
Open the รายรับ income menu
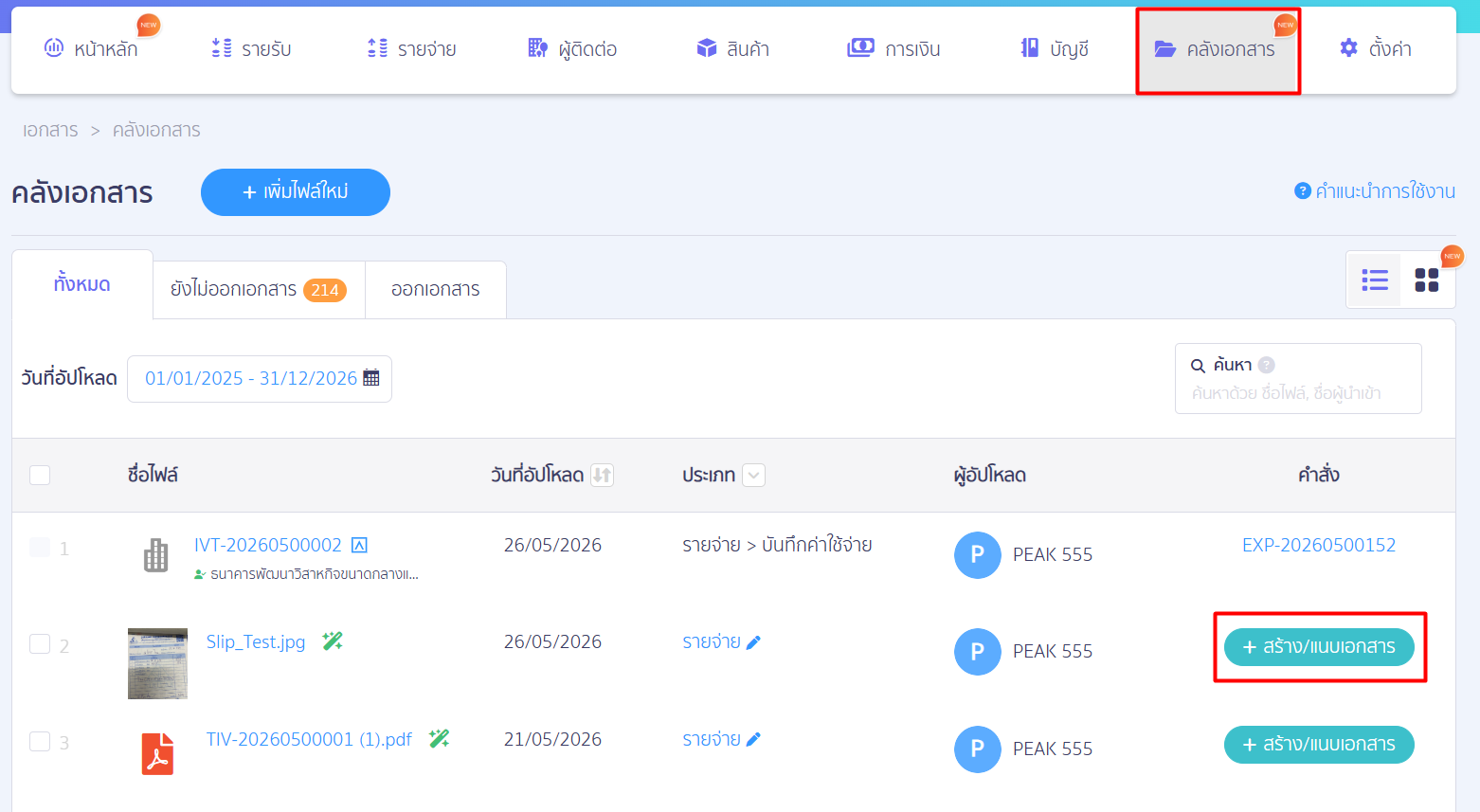tap(251, 48)
